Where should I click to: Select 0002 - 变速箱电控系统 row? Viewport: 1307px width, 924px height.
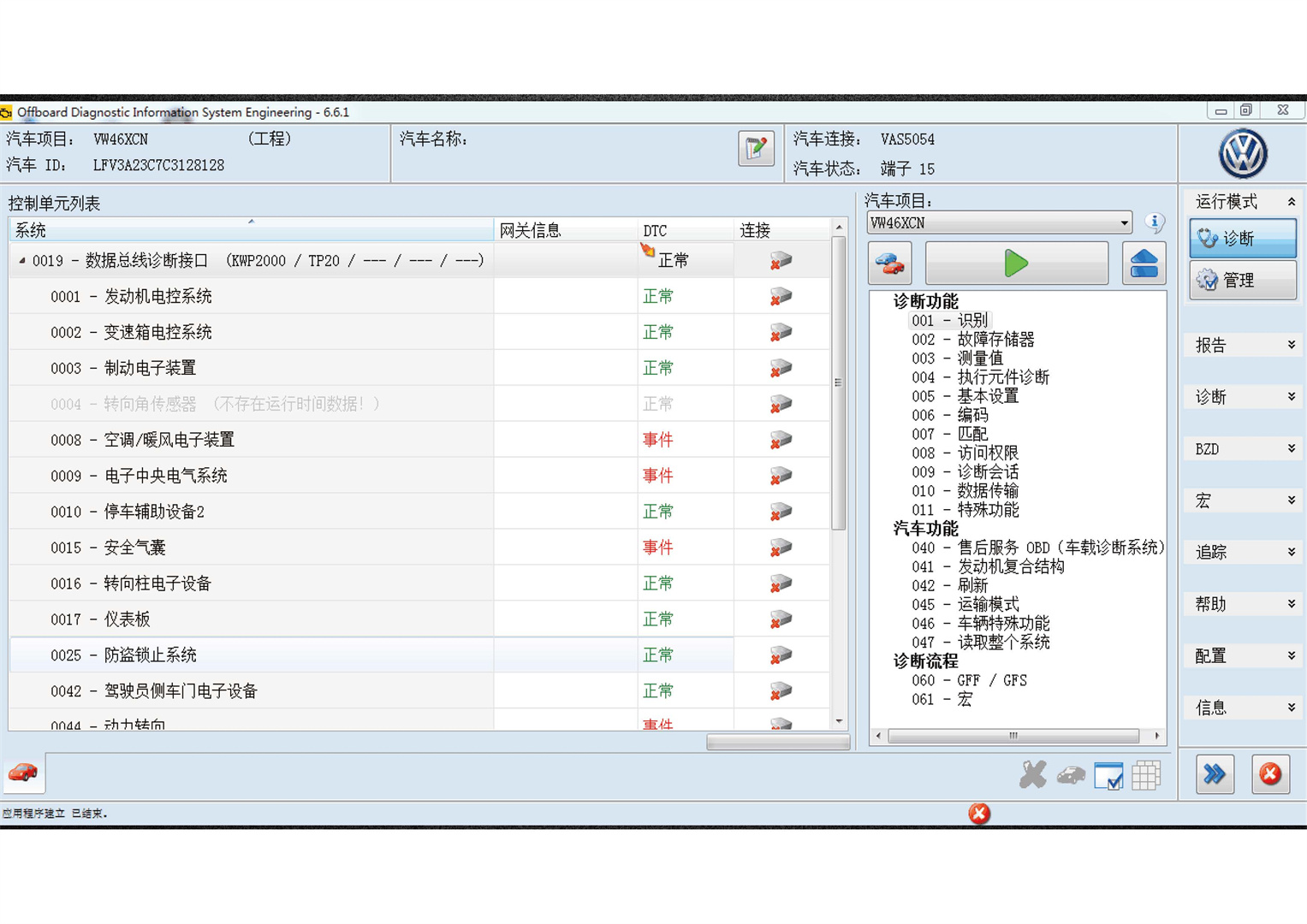point(419,333)
